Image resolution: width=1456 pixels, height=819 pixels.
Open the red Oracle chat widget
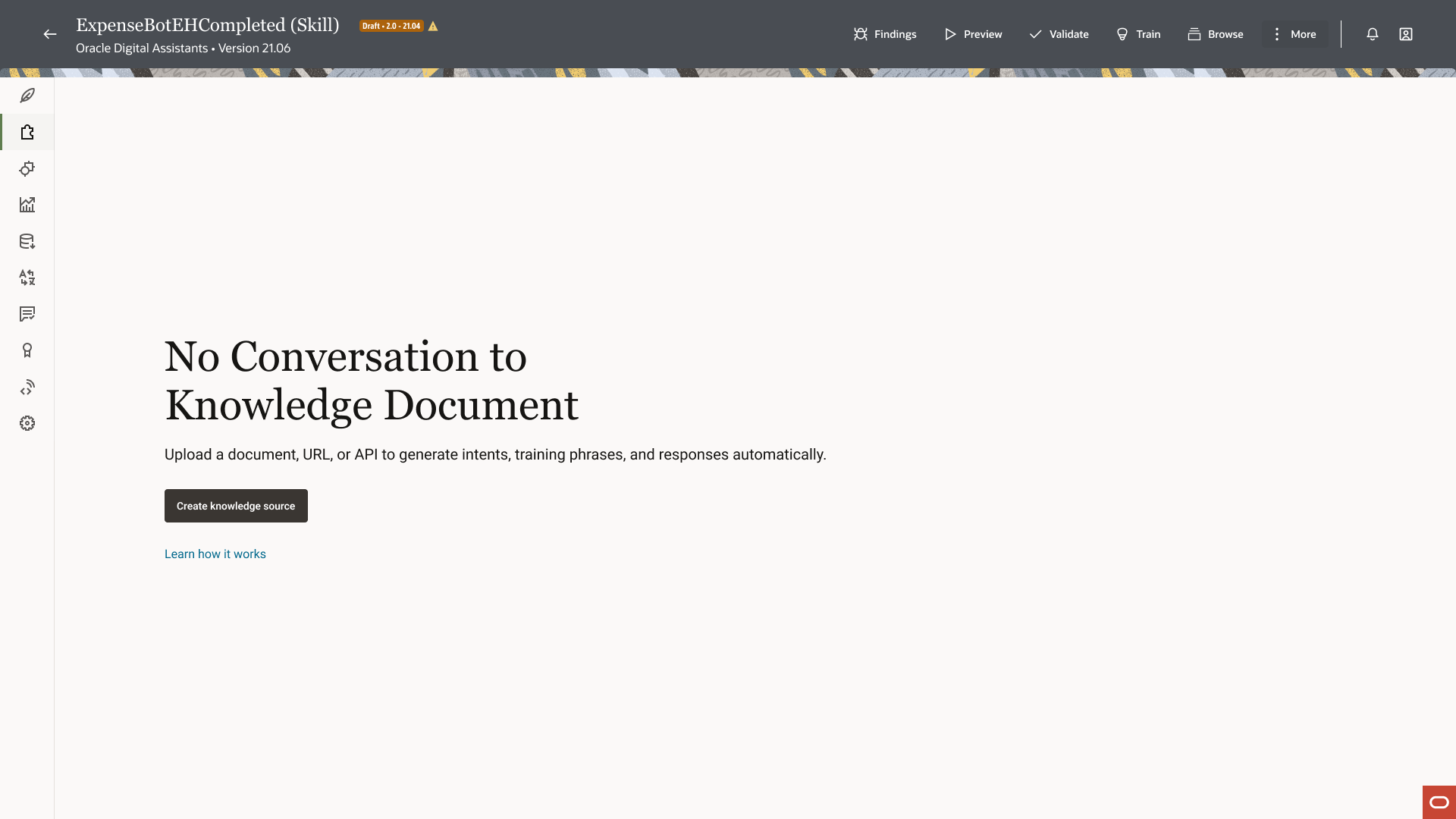1439,802
